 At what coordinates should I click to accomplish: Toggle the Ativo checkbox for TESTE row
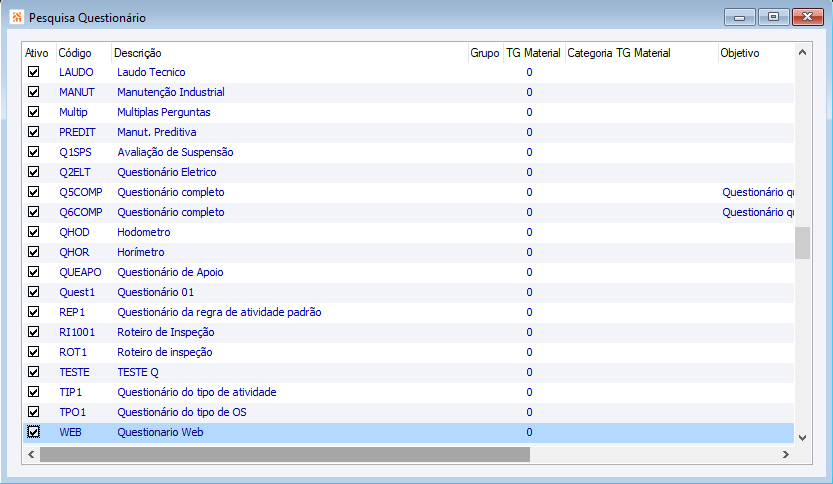click(33, 372)
